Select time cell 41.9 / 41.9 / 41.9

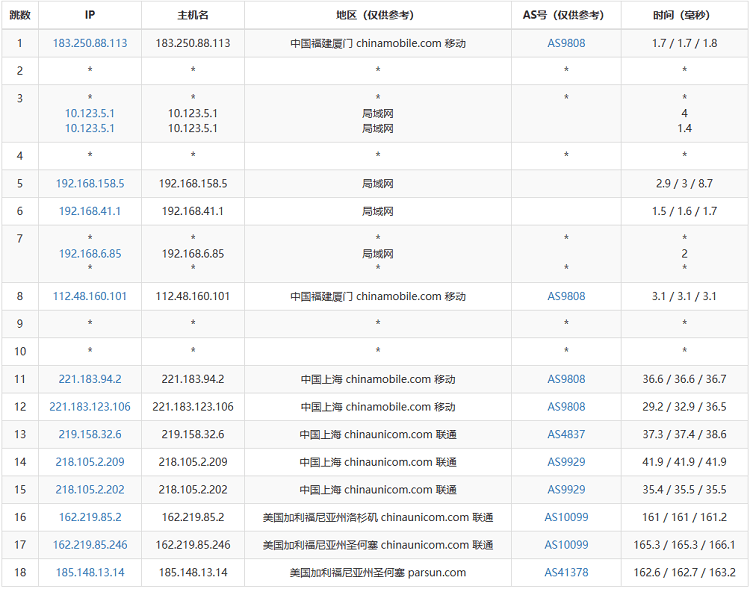pyautogui.click(x=684, y=462)
